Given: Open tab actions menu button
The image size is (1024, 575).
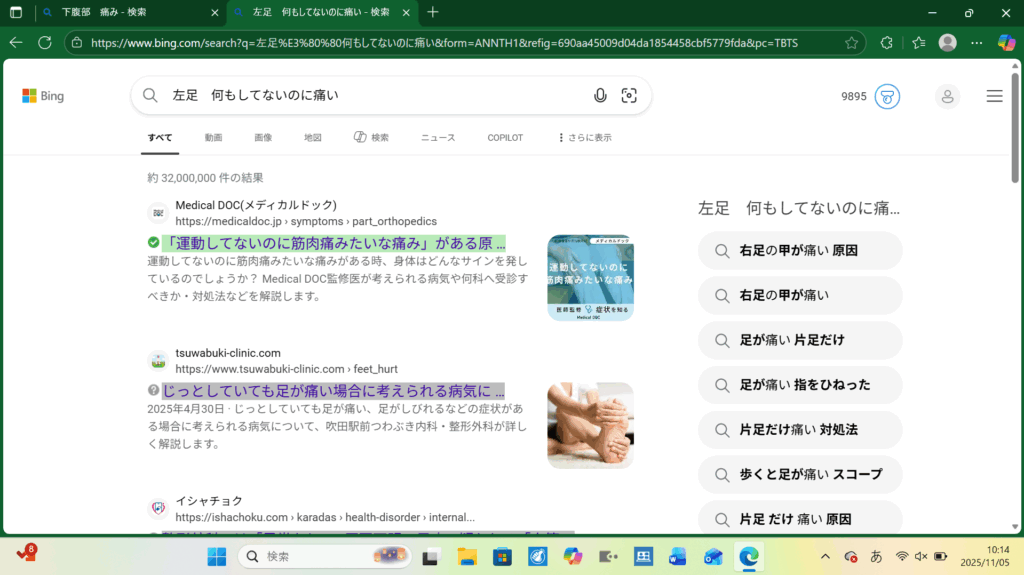Looking at the screenshot, I should 16,12.
